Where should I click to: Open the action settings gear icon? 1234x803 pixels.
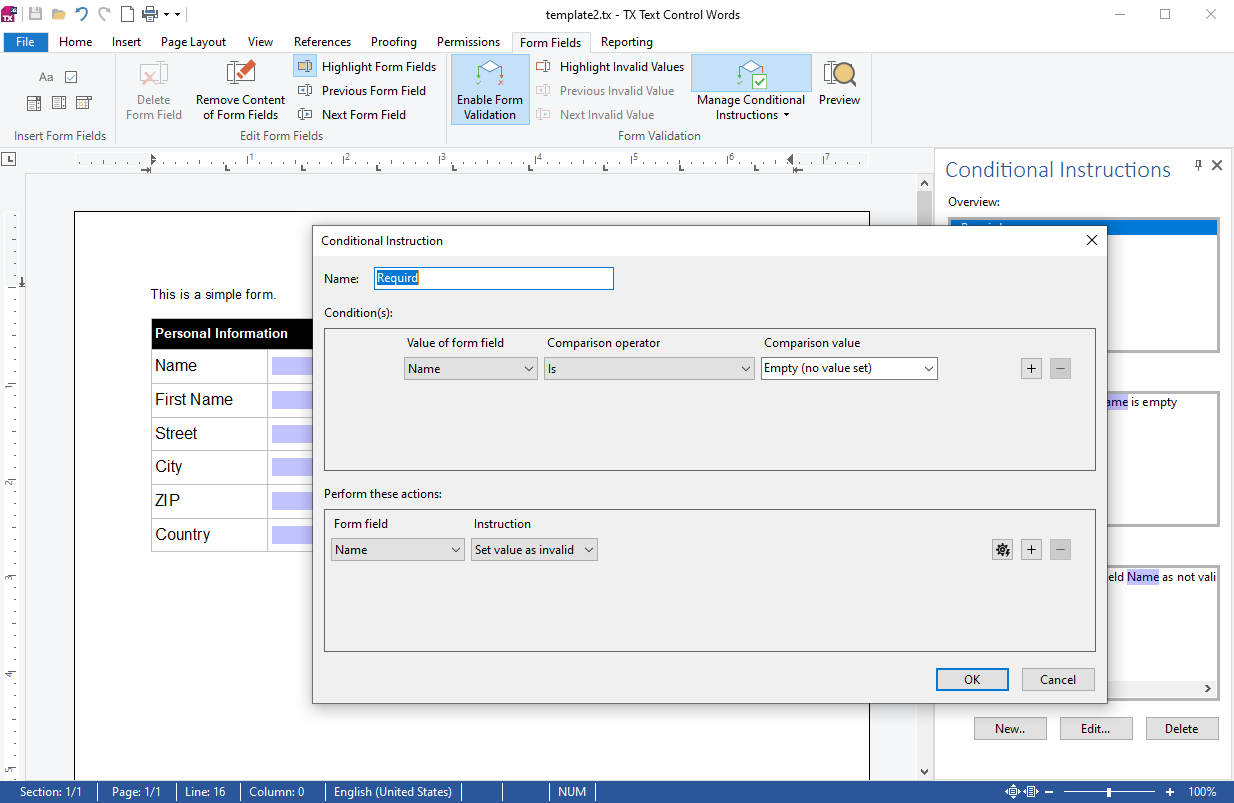1002,549
